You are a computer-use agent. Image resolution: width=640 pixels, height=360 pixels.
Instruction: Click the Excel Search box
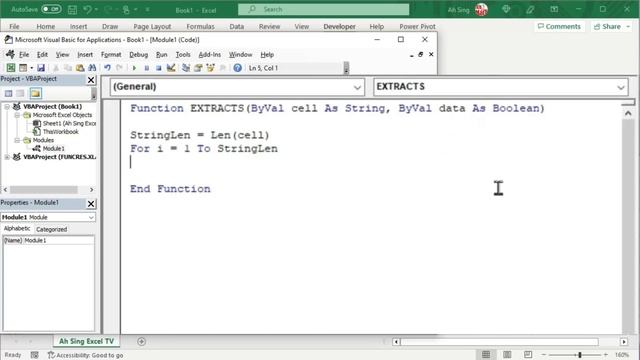[324, 9]
